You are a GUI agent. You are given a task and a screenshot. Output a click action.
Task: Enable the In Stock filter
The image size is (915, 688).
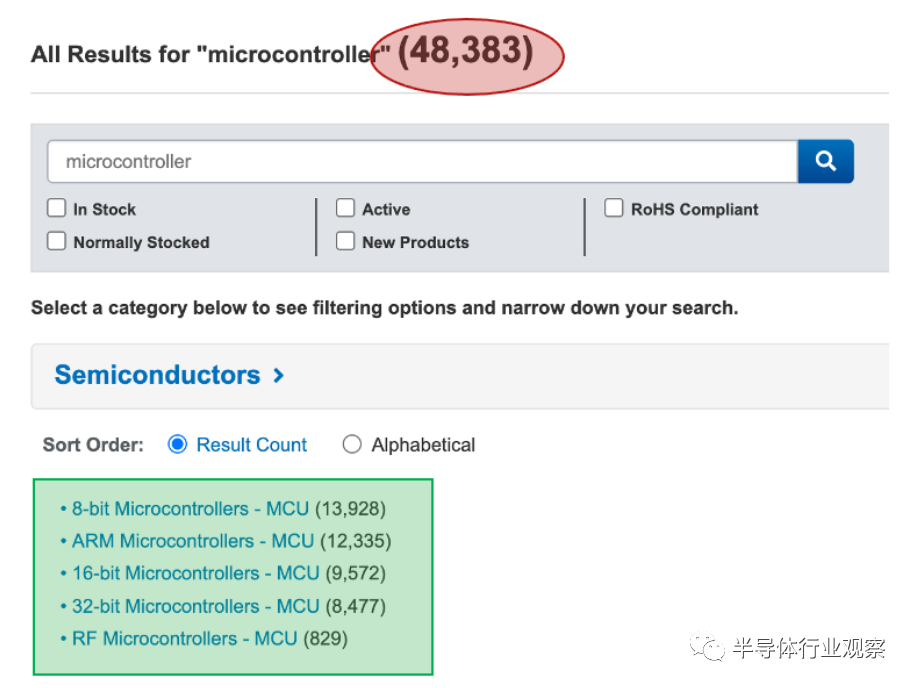(x=57, y=209)
